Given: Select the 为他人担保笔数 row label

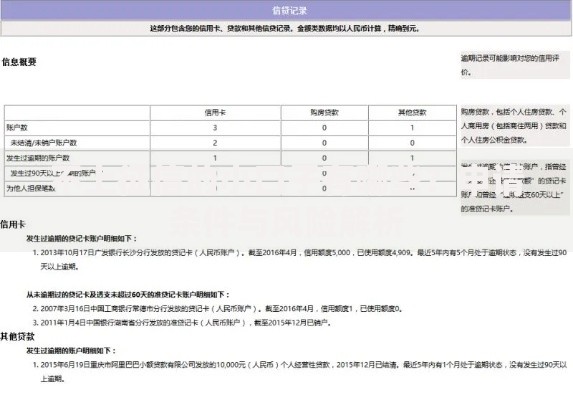Looking at the screenshot, I should (x=31, y=188).
